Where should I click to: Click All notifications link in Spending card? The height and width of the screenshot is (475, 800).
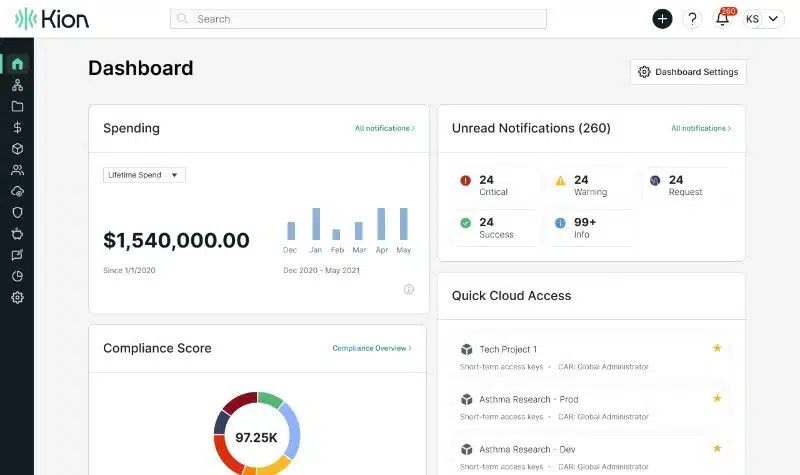(x=385, y=128)
